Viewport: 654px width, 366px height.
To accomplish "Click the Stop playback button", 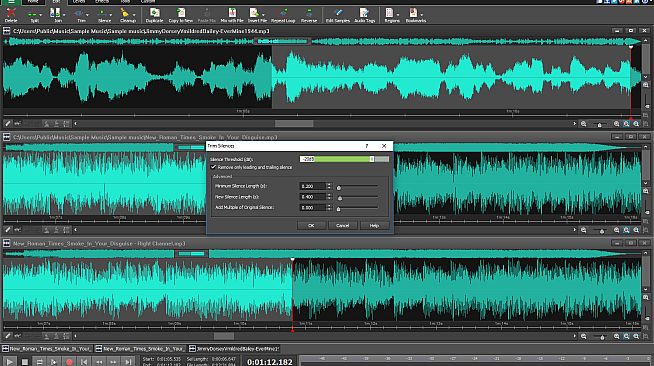I will pos(25,362).
